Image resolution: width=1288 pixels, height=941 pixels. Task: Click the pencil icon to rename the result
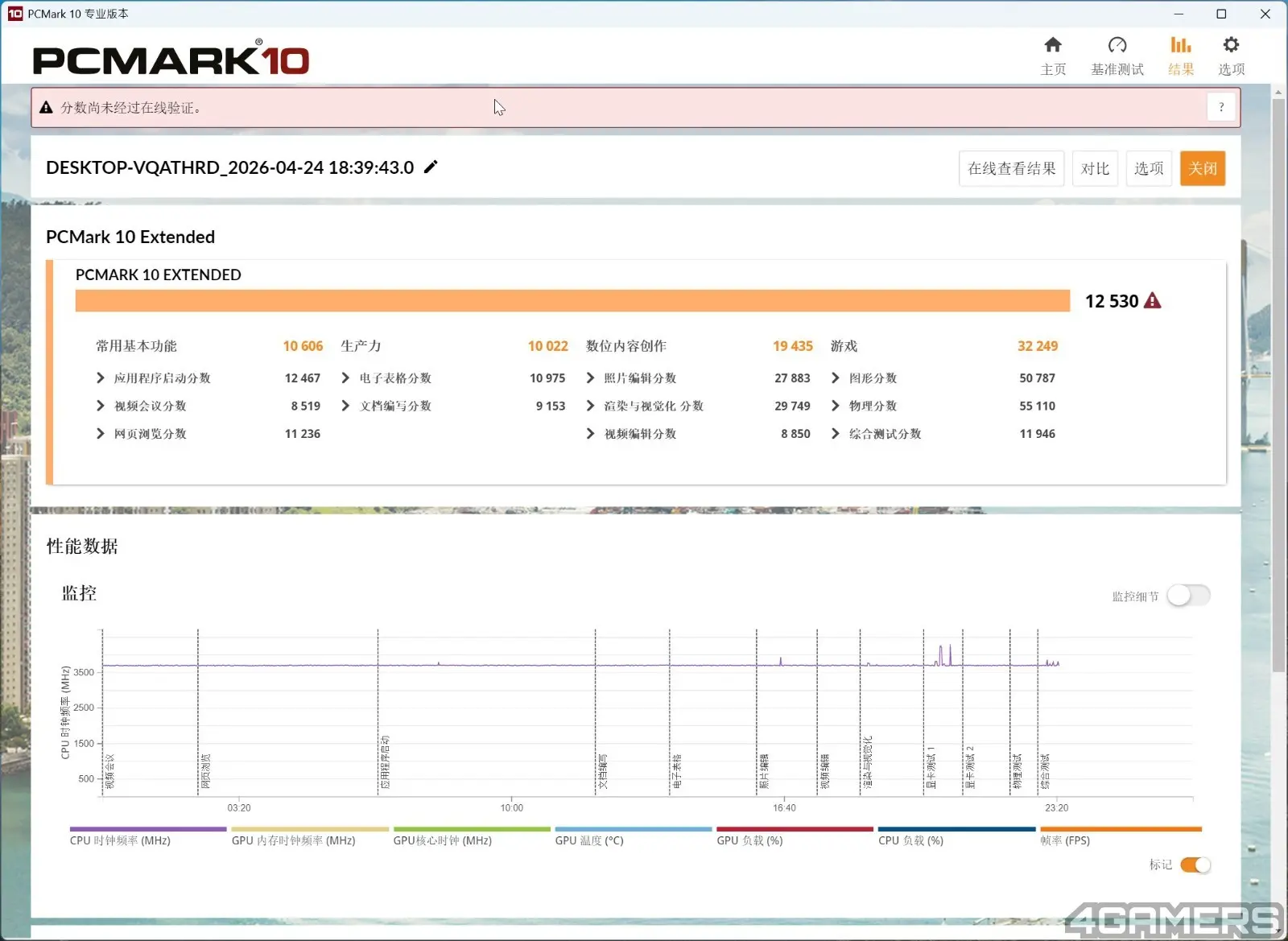pos(431,167)
